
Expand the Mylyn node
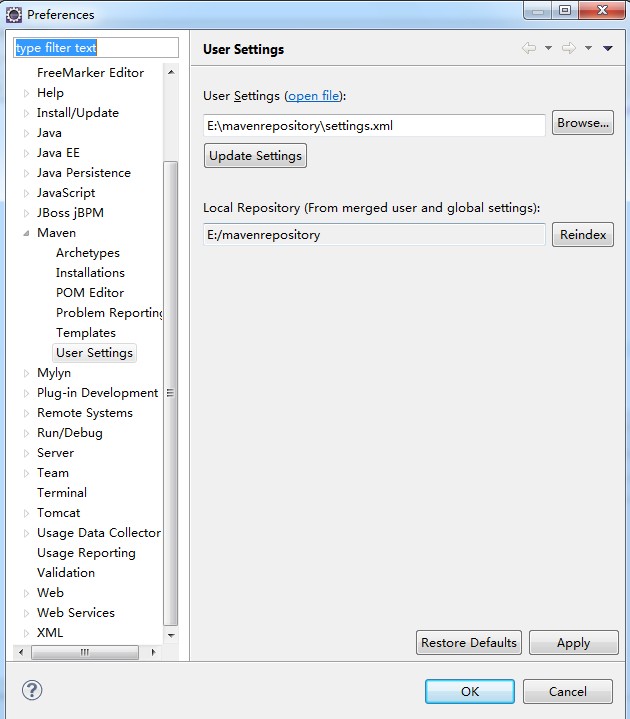pos(27,373)
